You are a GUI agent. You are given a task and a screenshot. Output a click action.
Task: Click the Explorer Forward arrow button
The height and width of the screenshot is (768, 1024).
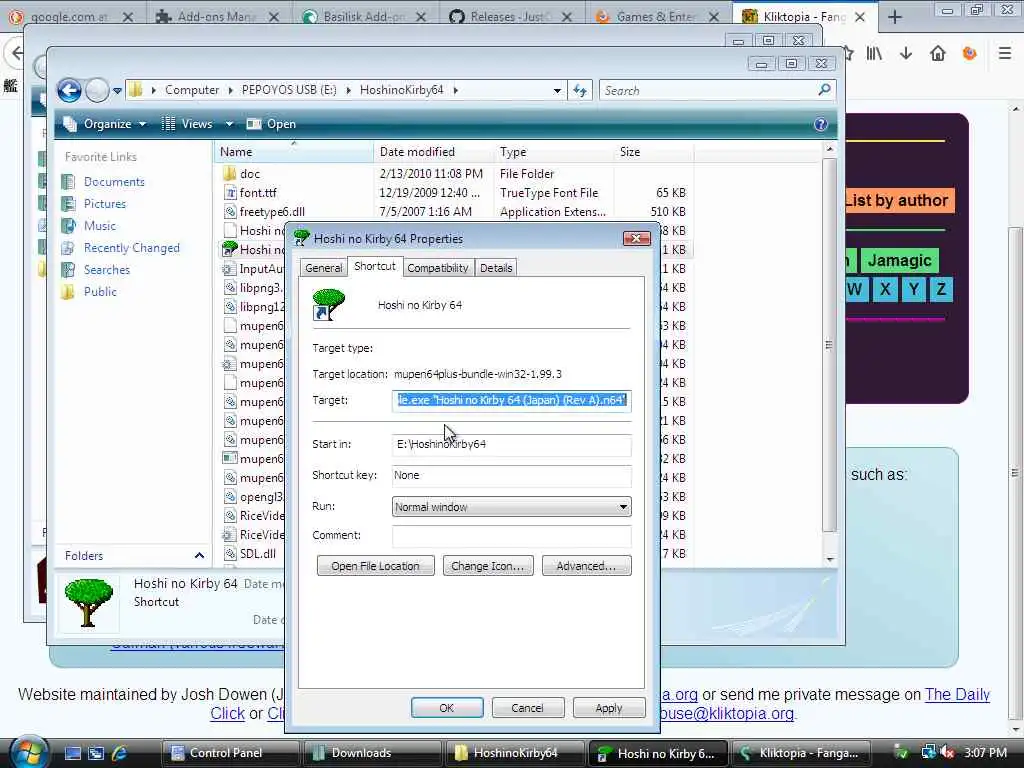point(97,90)
